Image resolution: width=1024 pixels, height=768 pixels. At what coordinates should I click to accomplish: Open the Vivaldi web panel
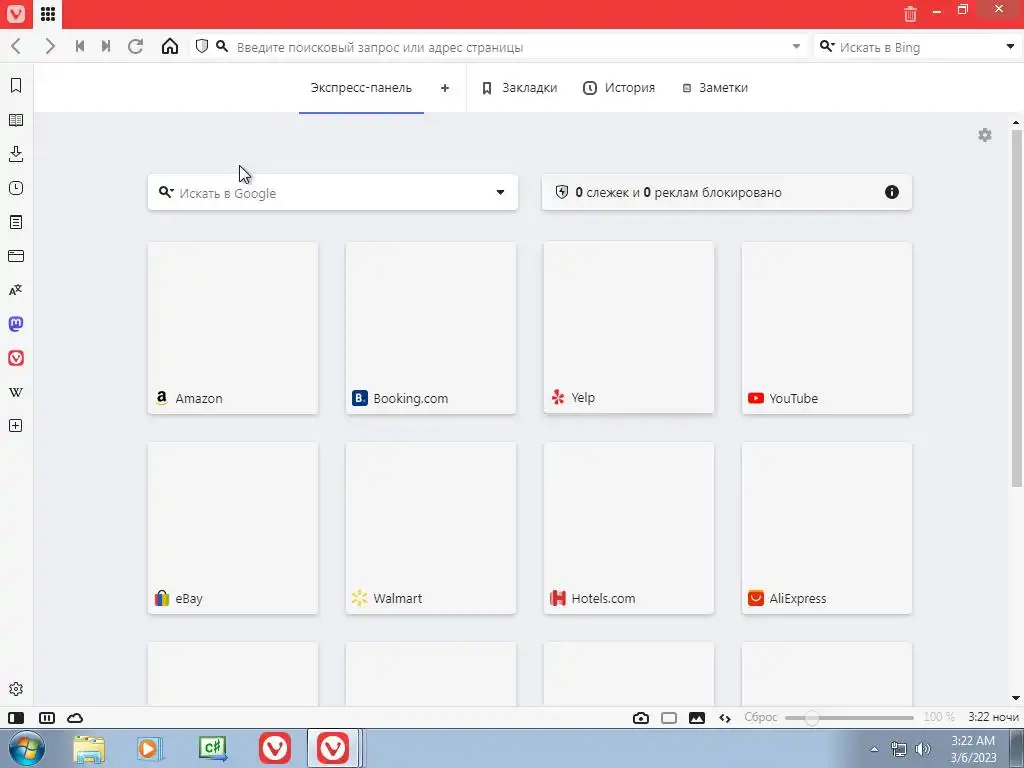pyautogui.click(x=16, y=358)
